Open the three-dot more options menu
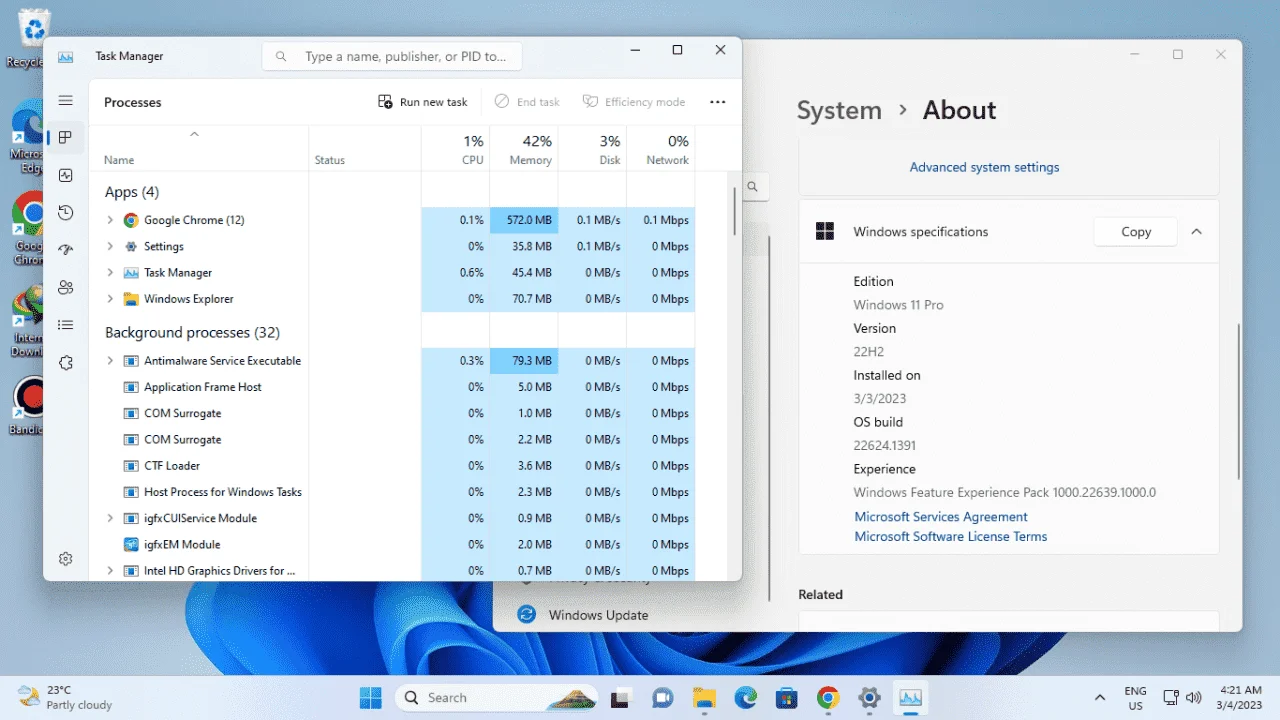 (x=717, y=102)
